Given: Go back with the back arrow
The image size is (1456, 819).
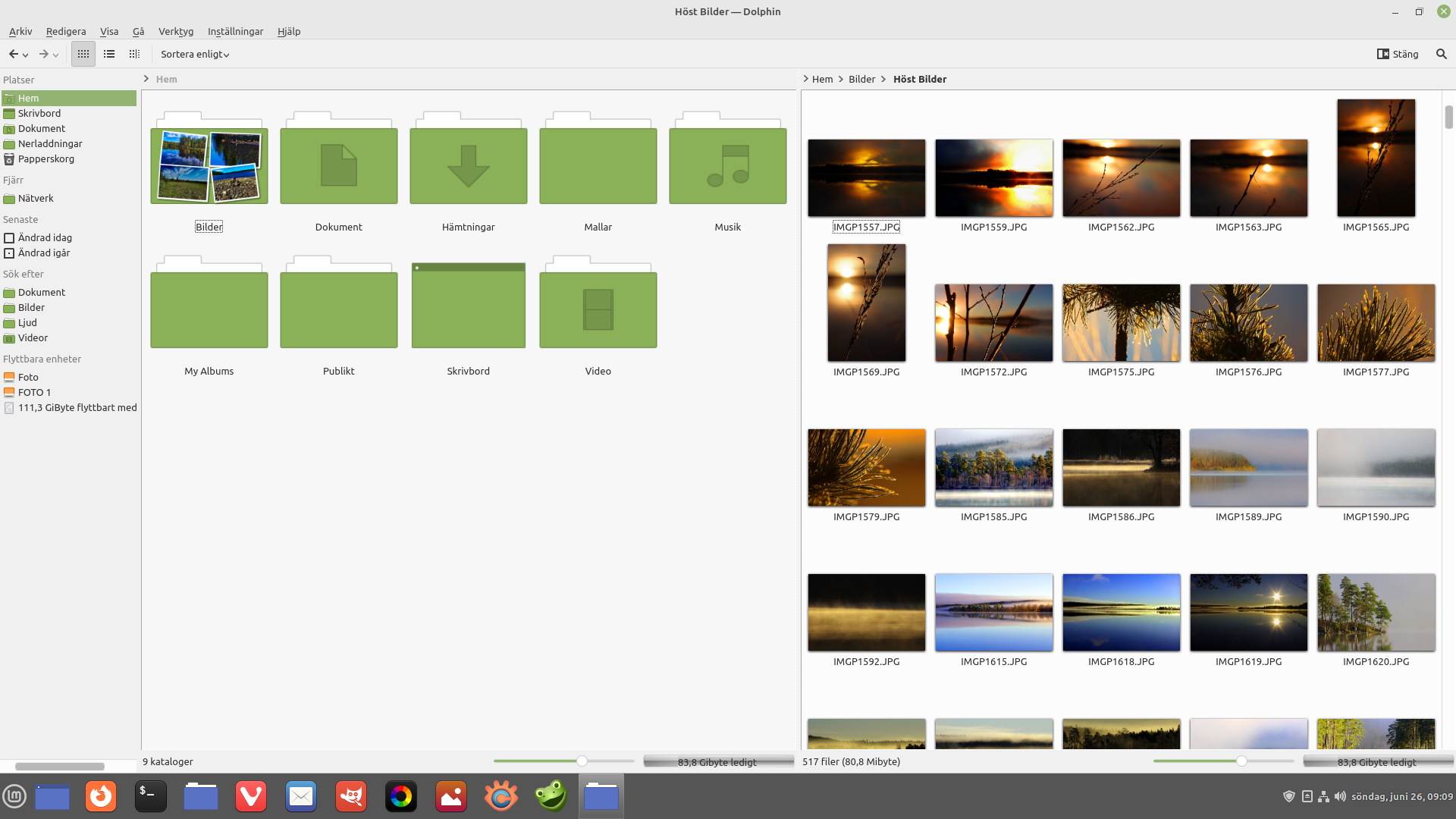Looking at the screenshot, I should (x=13, y=54).
